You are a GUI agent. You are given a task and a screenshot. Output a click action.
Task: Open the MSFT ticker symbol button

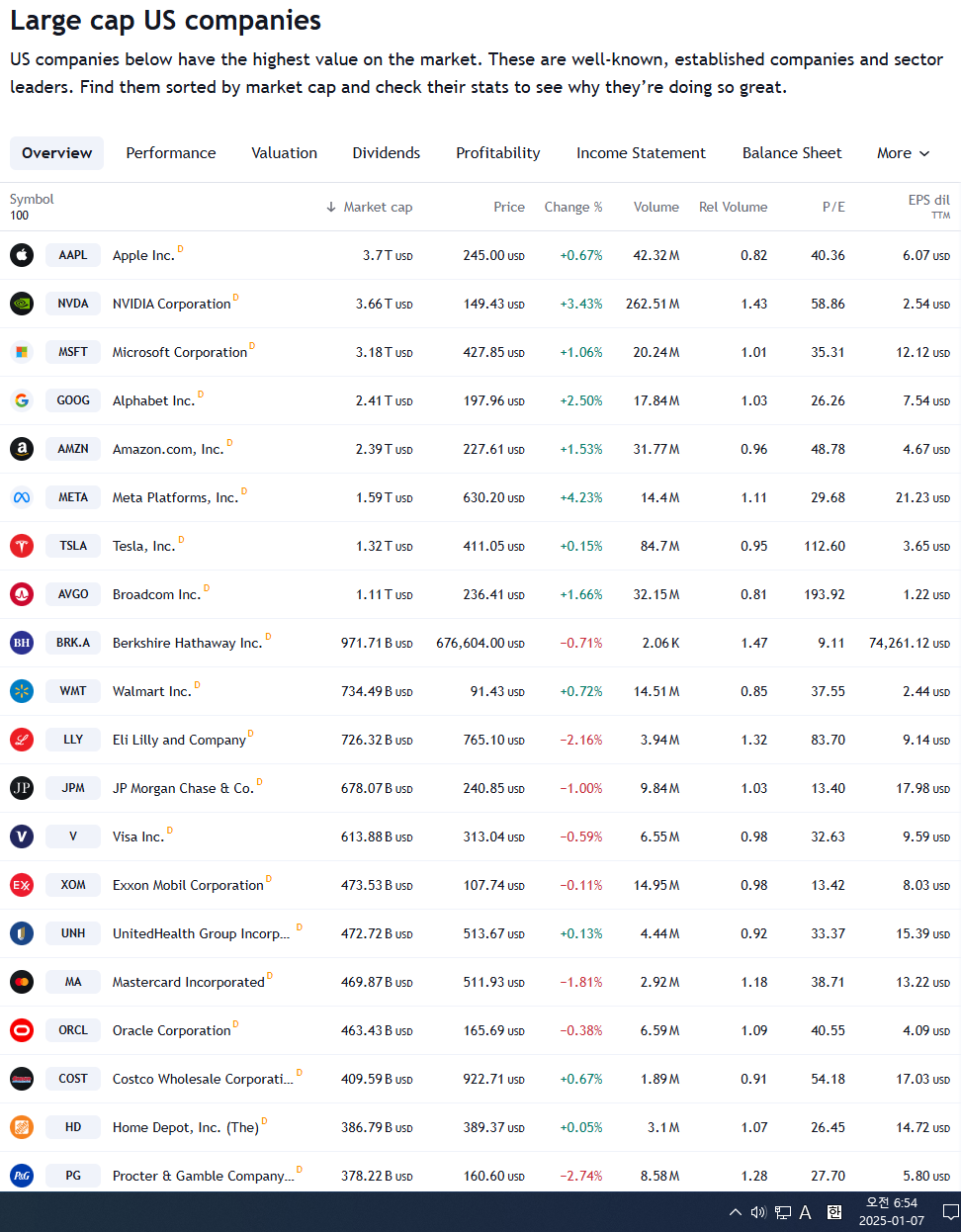click(x=73, y=352)
